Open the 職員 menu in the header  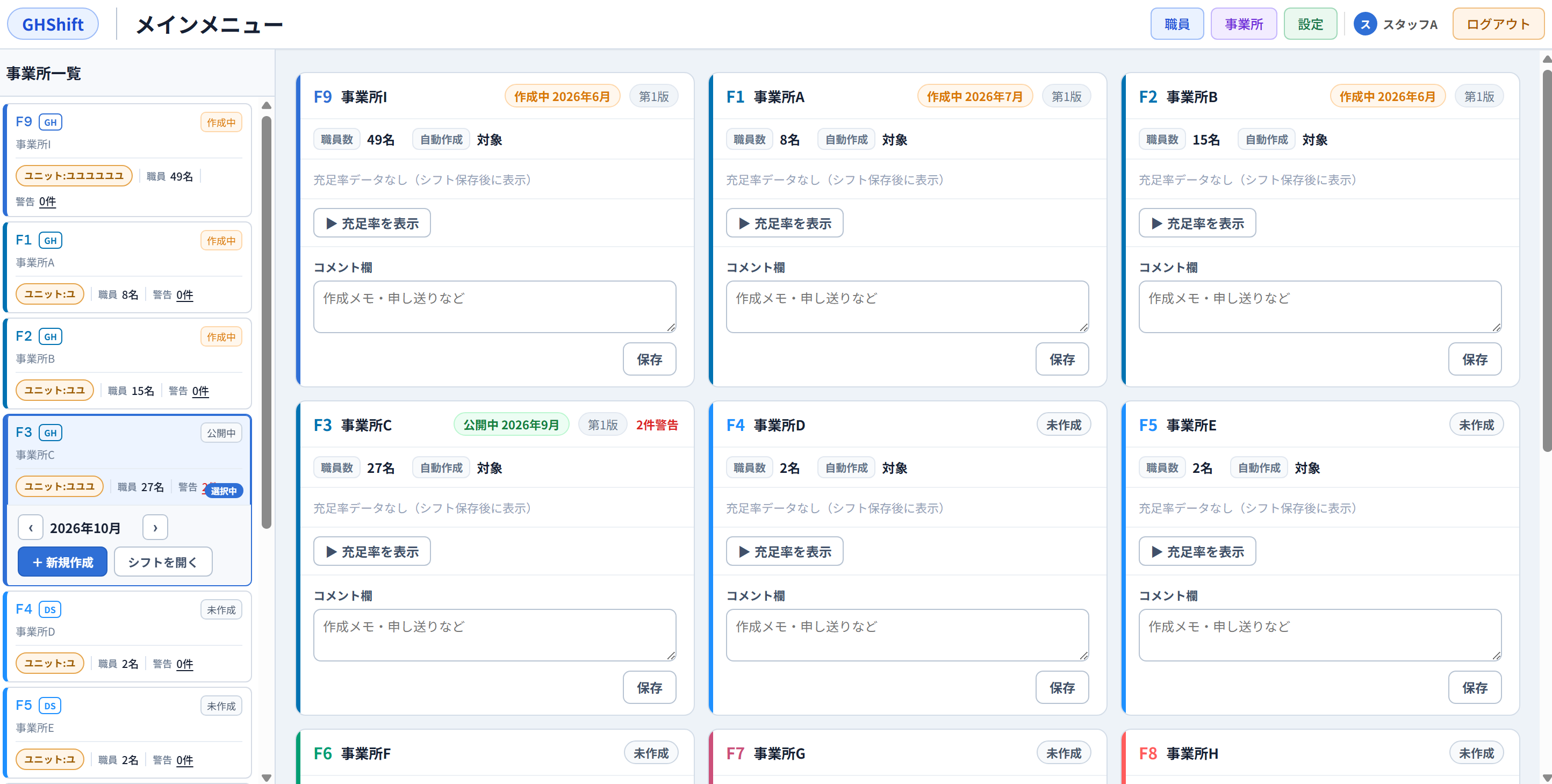tap(1177, 24)
